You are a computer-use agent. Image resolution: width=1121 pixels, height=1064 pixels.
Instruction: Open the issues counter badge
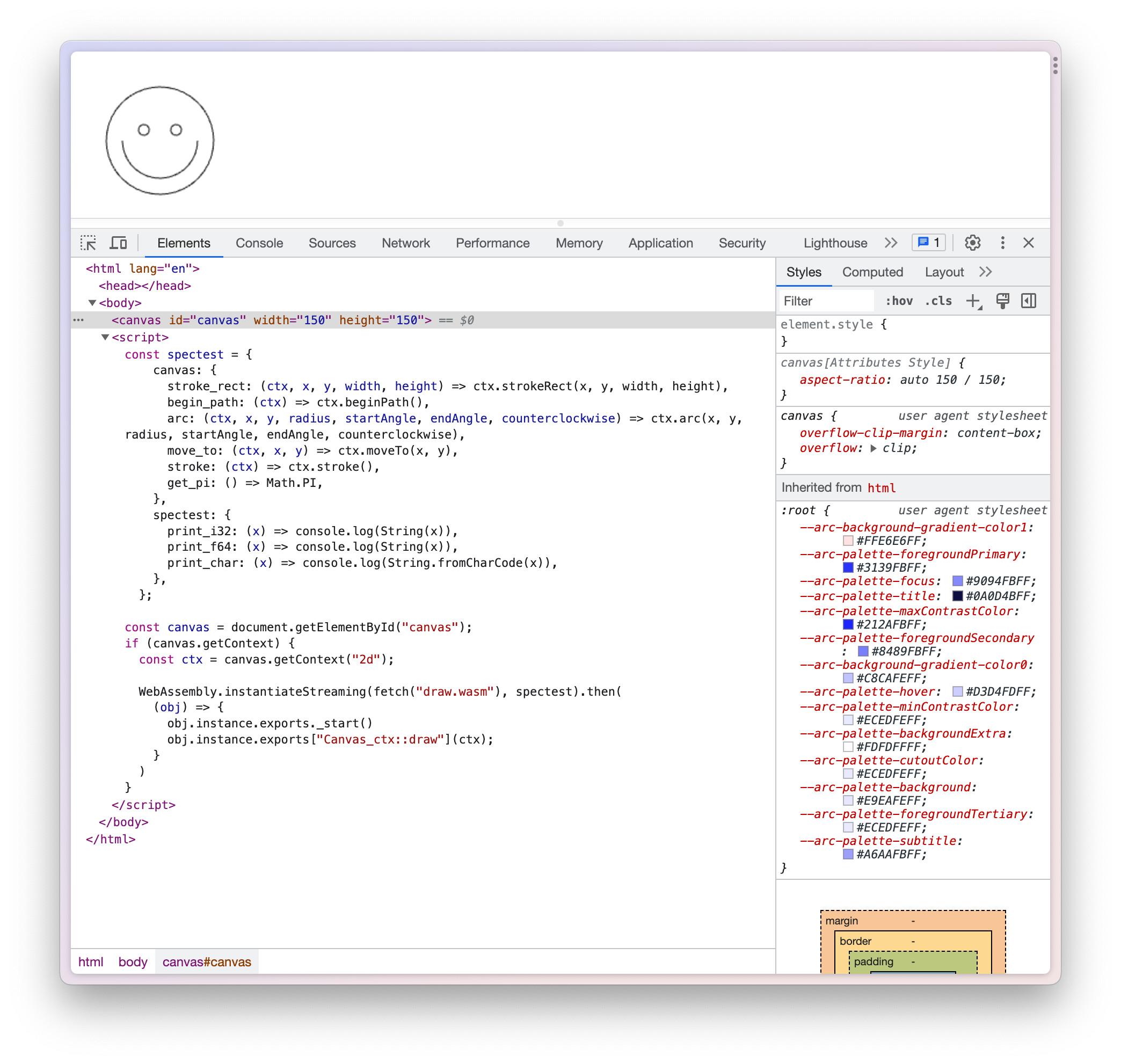(929, 243)
